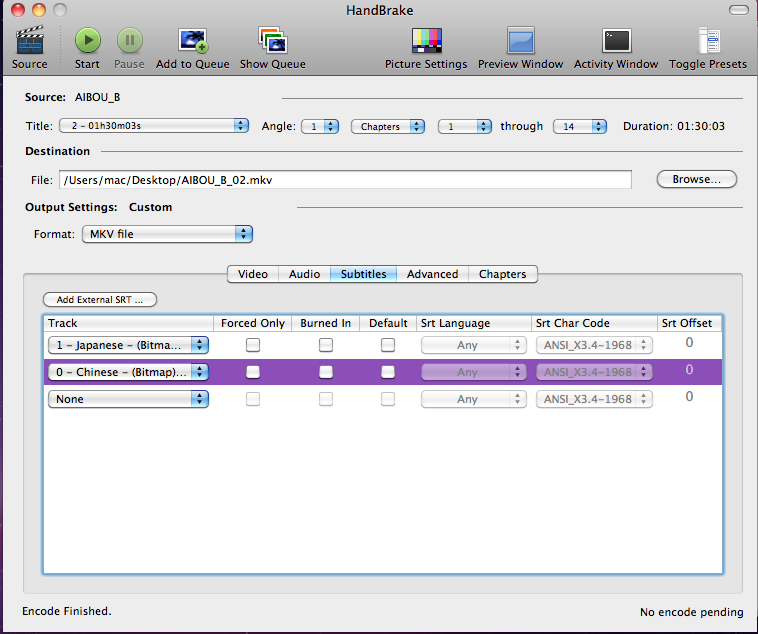This screenshot has width=758, height=634.
Task: Switch to the Video tab
Action: click(x=253, y=274)
